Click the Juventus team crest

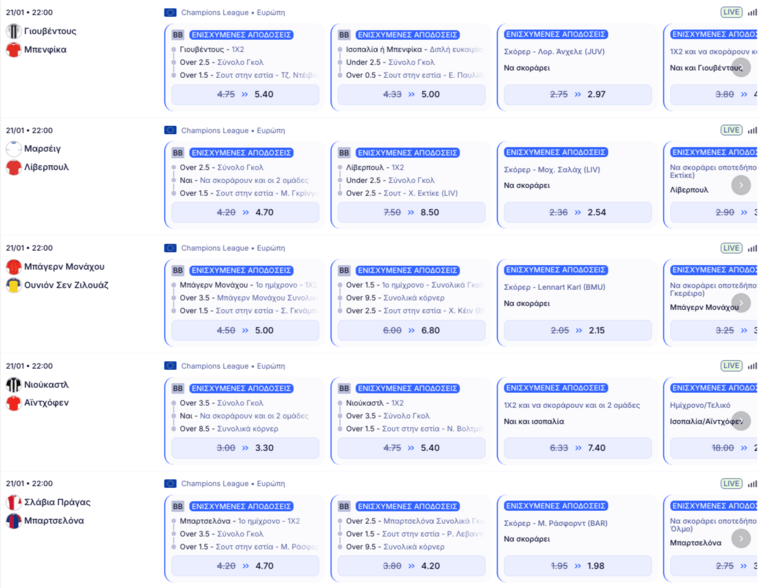coord(14,31)
